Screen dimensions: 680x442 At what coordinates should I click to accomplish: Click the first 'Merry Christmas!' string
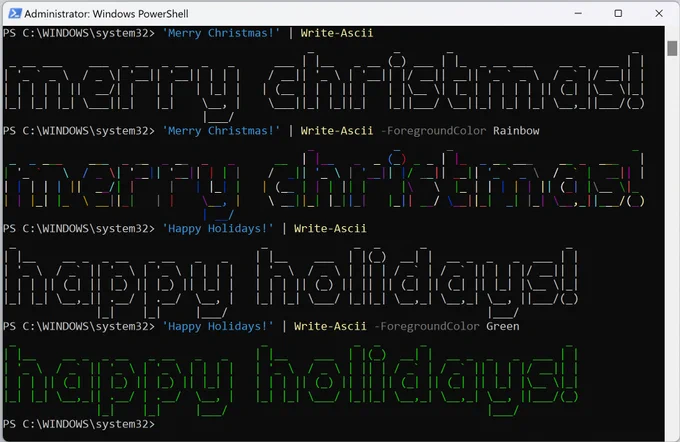221,33
